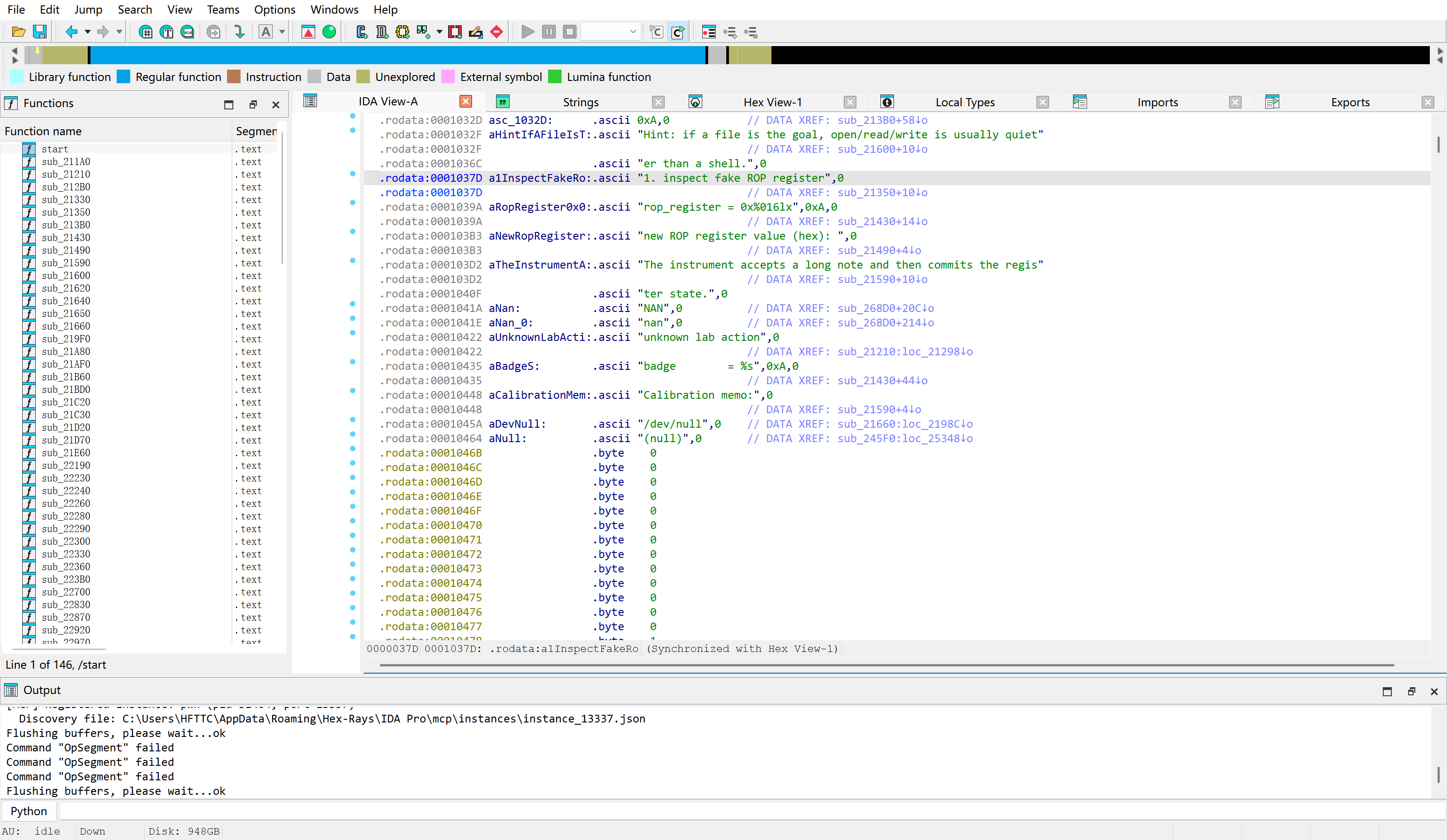This screenshot has width=1447, height=840.
Task: Follow the sub_21660:loc_2198C cross reference
Action: [x=905, y=425]
